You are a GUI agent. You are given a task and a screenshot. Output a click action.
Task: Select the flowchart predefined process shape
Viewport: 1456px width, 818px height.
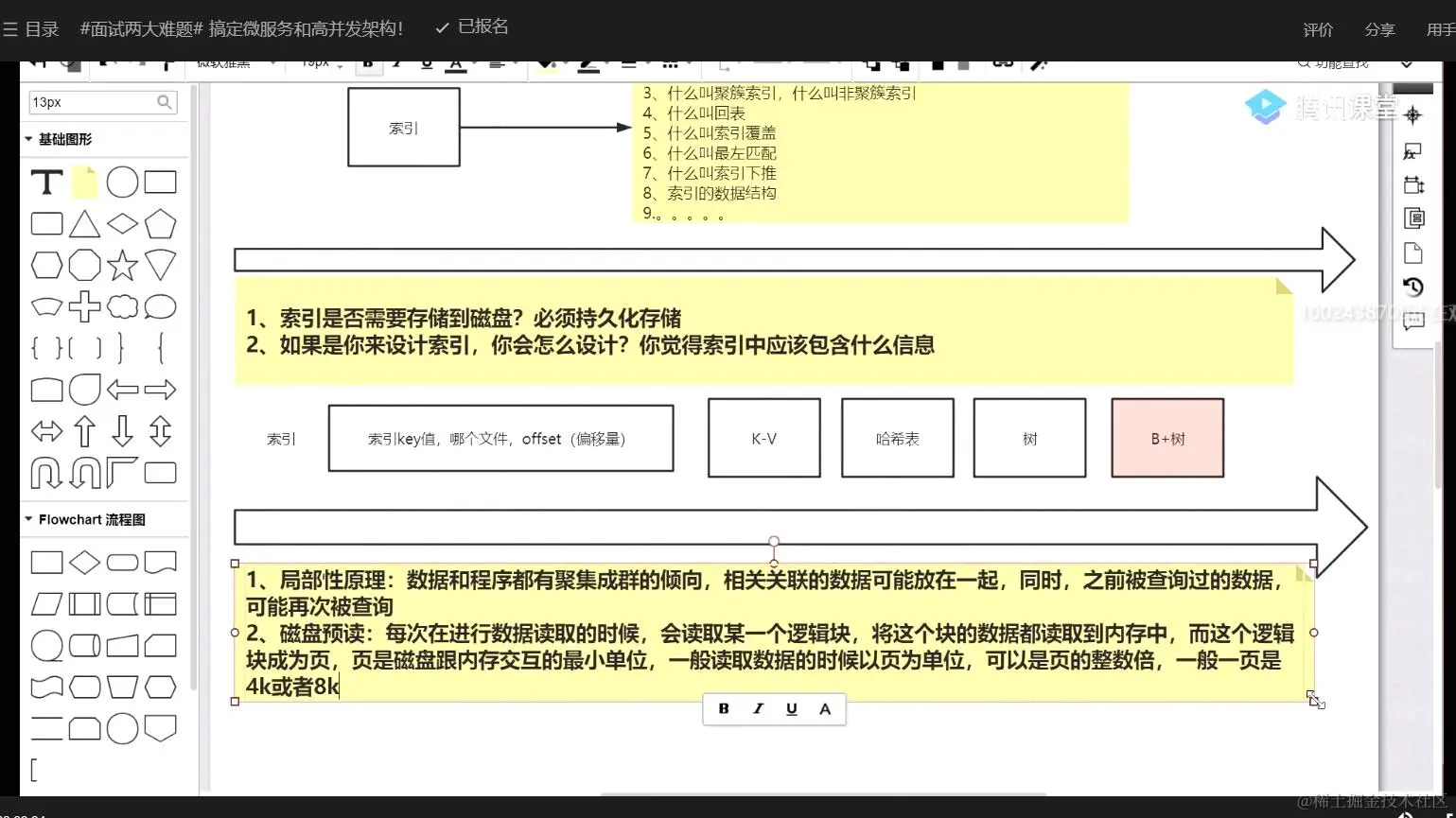[x=84, y=604]
